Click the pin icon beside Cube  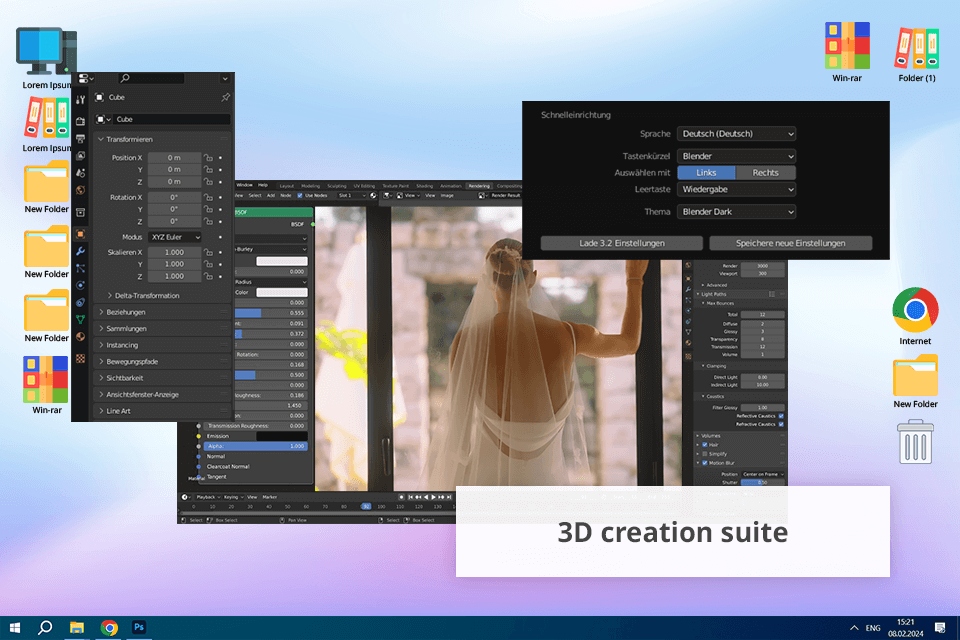point(225,97)
